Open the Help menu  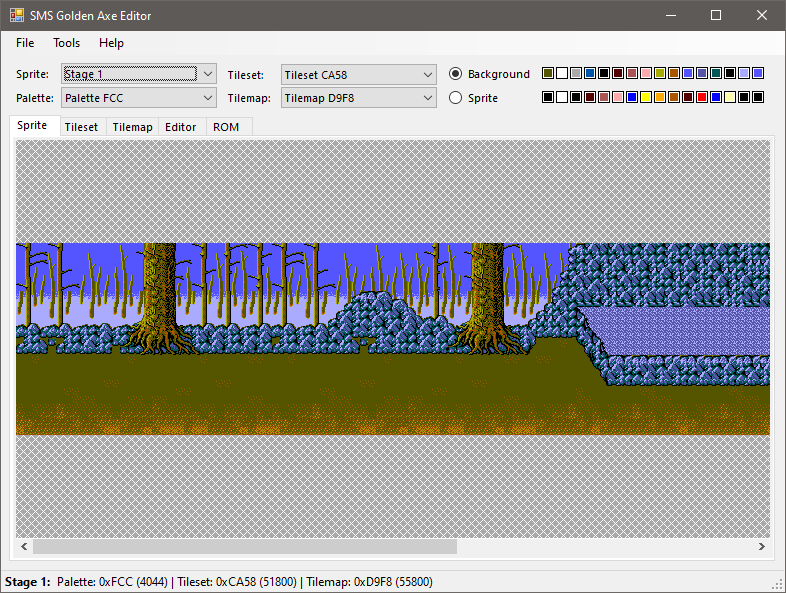tap(111, 43)
